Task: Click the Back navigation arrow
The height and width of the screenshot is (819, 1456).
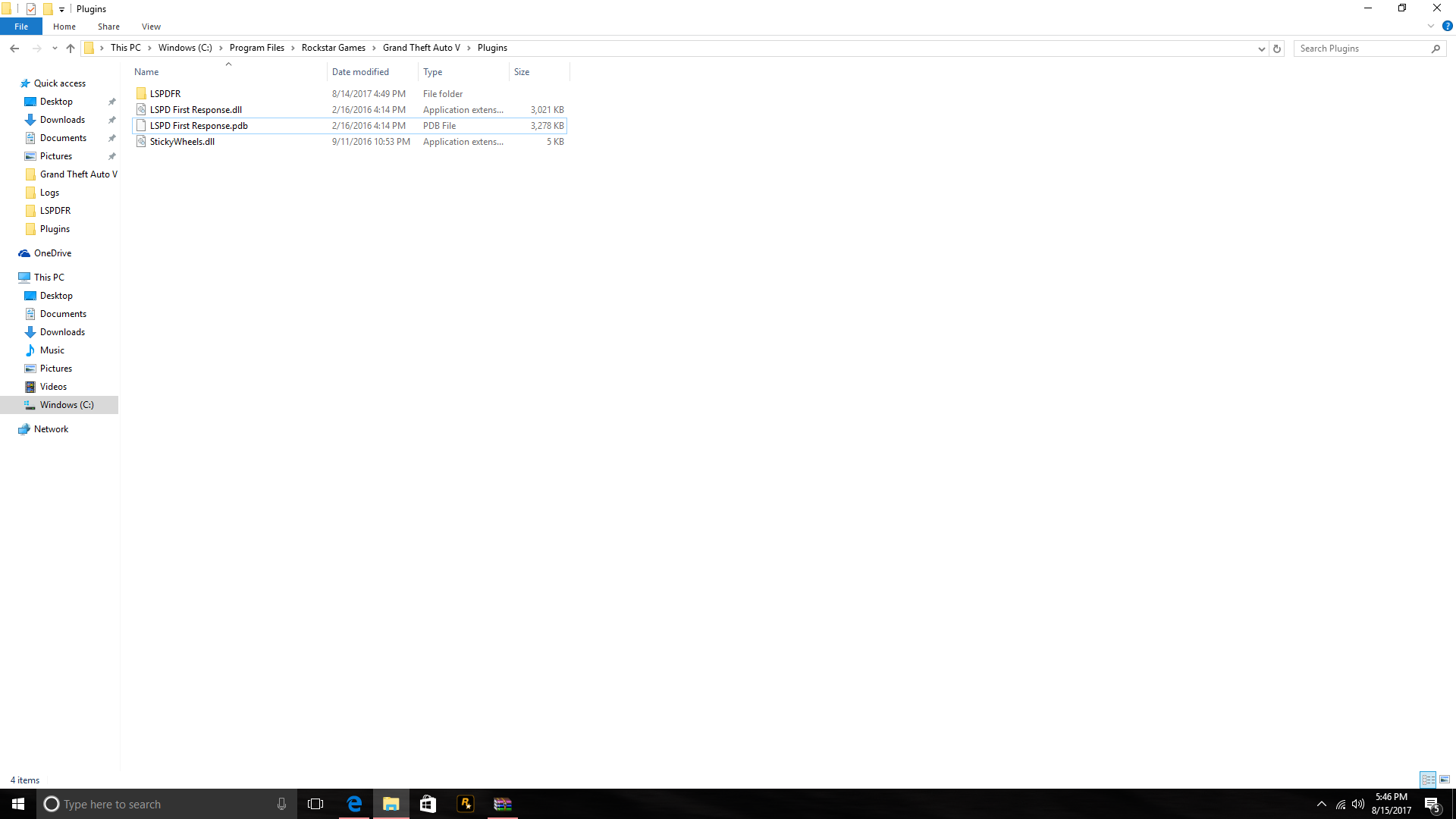Action: 14,49
